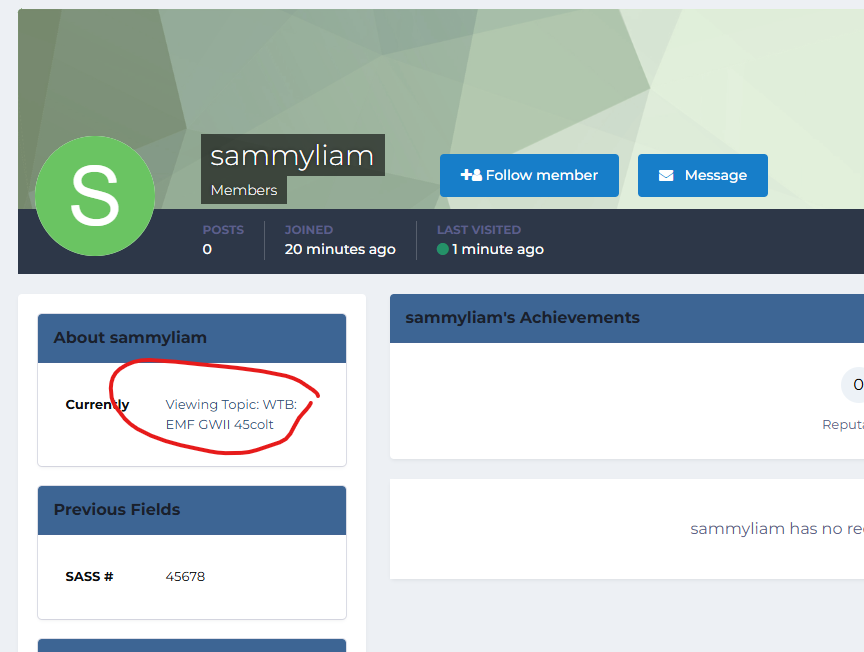The height and width of the screenshot is (652, 864).
Task: Click the Posts count of 0
Action: [x=207, y=249]
